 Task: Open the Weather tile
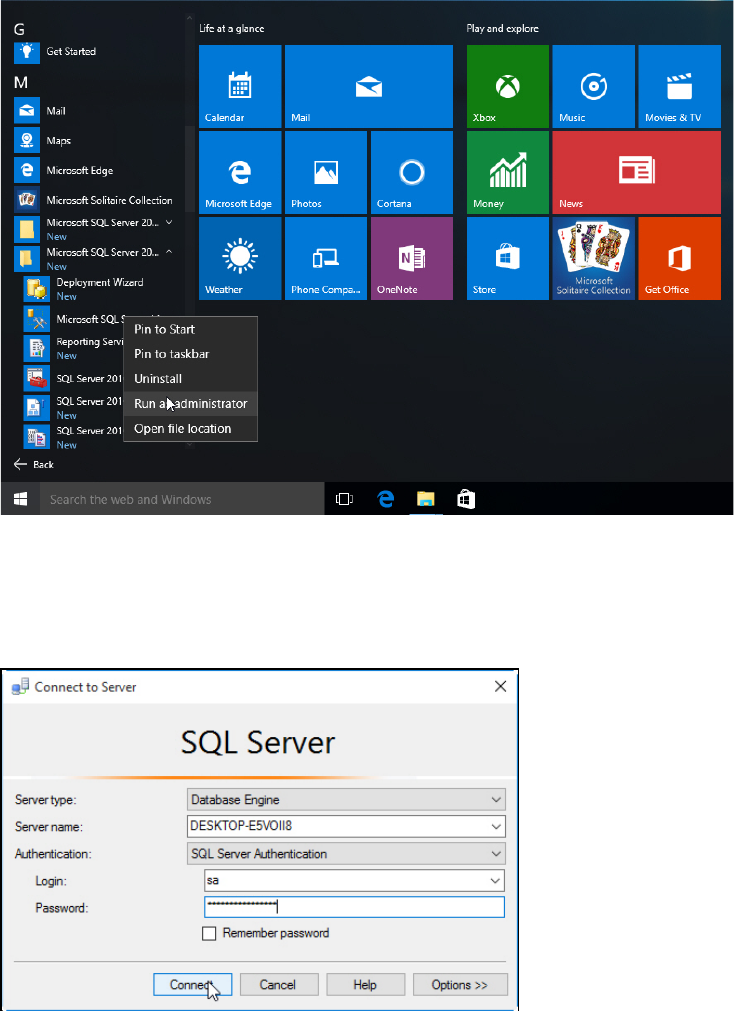[x=240, y=258]
